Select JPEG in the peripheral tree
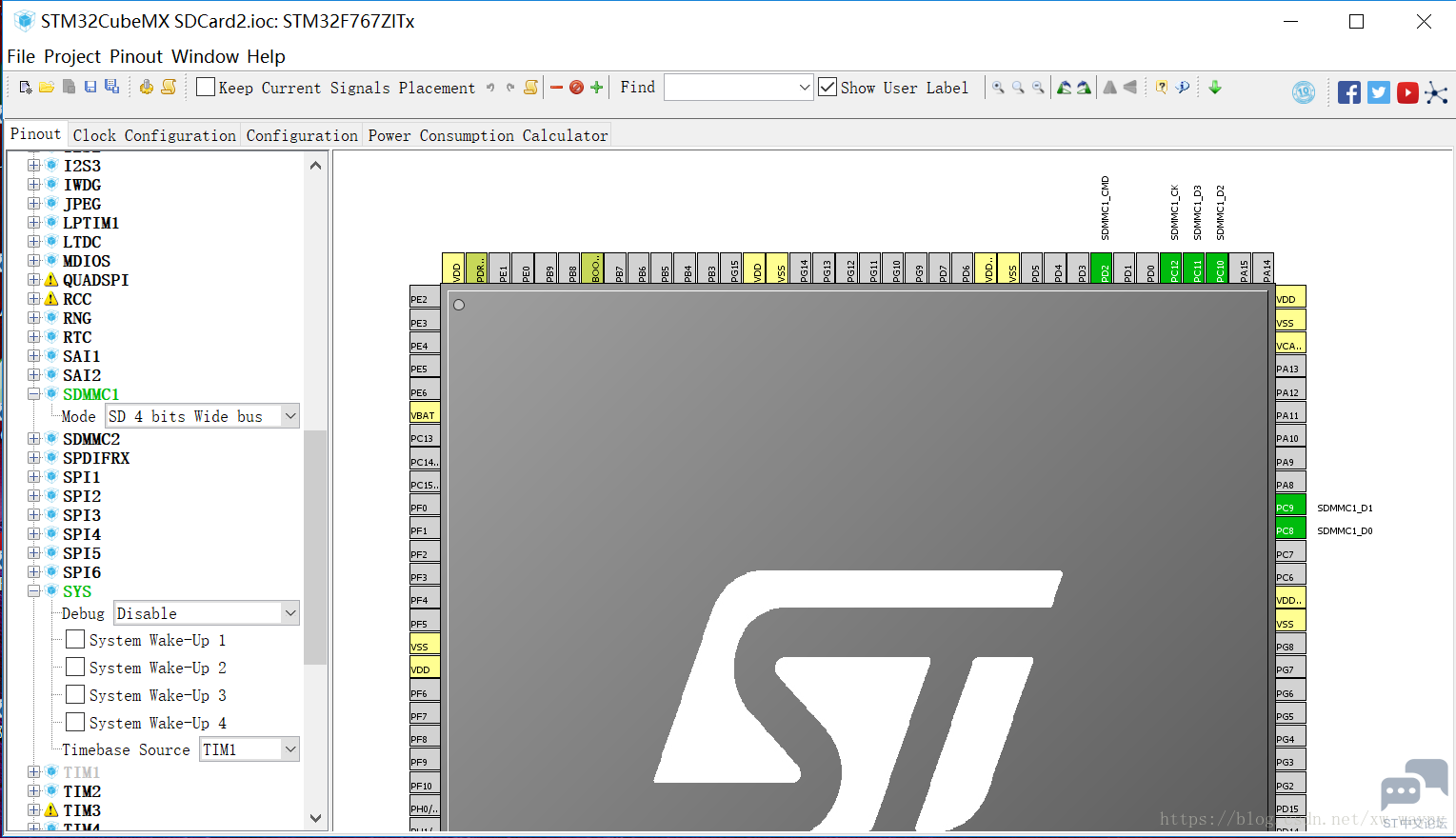This screenshot has height=838, width=1456. [x=82, y=204]
